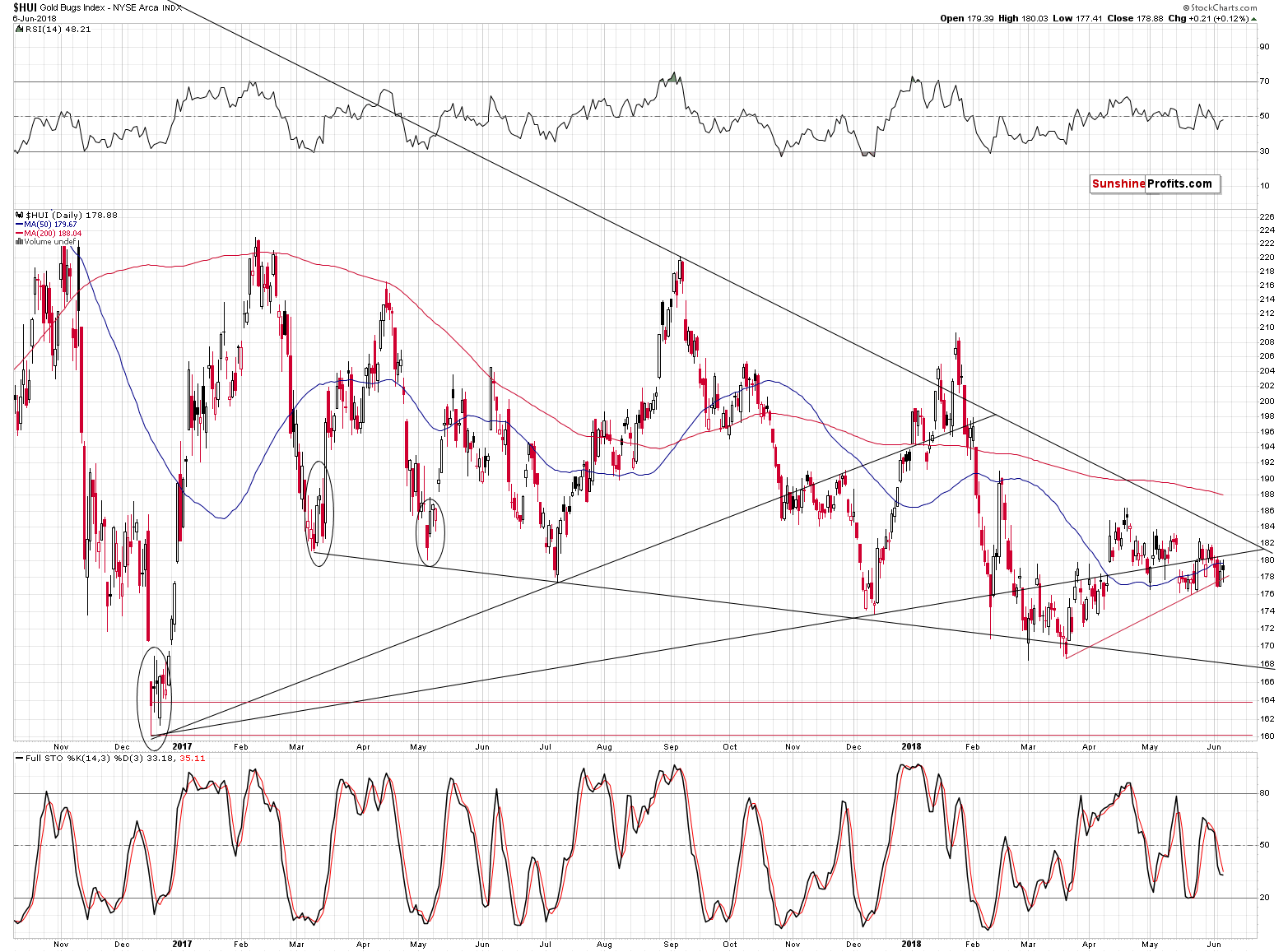
Task: Click the RSI(14) 48.21 label
Action: (x=58, y=30)
